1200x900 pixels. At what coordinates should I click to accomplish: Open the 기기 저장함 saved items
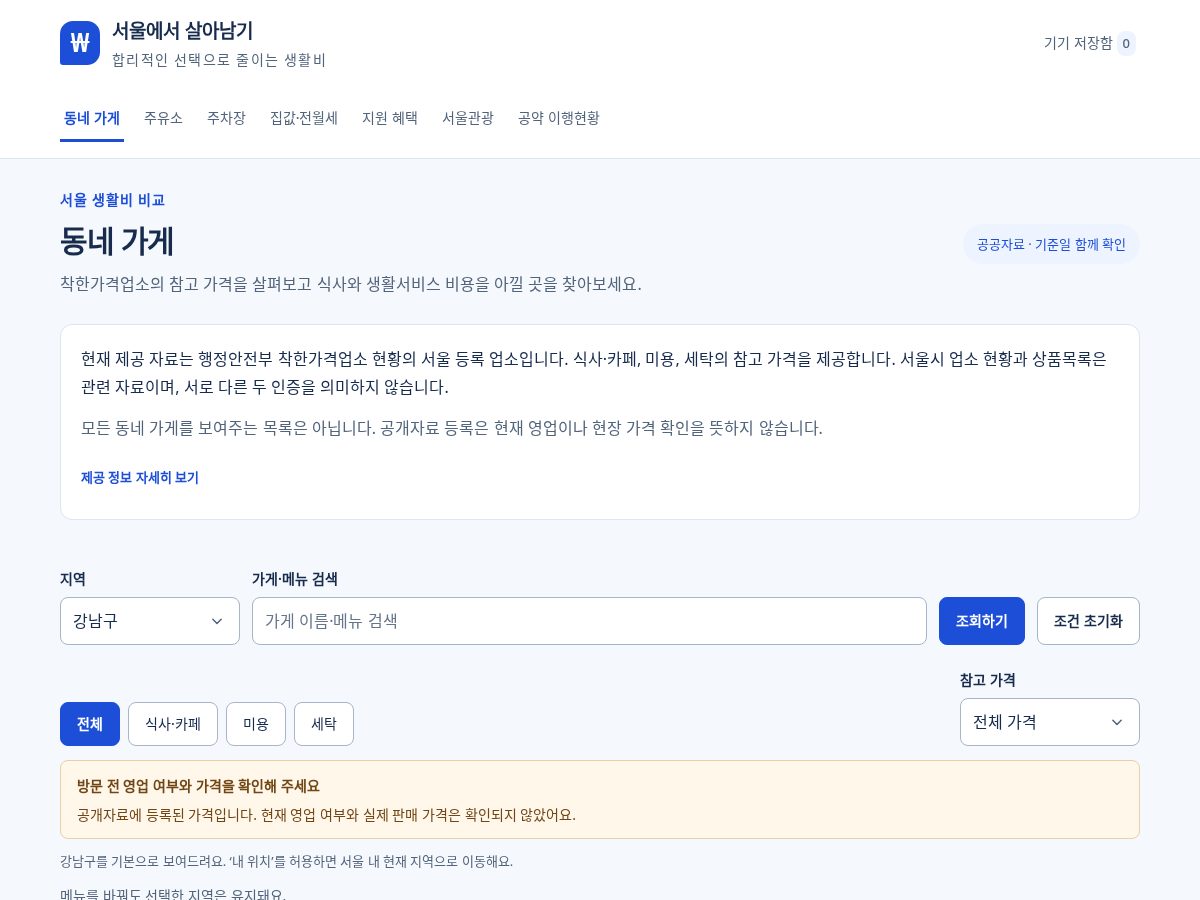tap(1089, 43)
